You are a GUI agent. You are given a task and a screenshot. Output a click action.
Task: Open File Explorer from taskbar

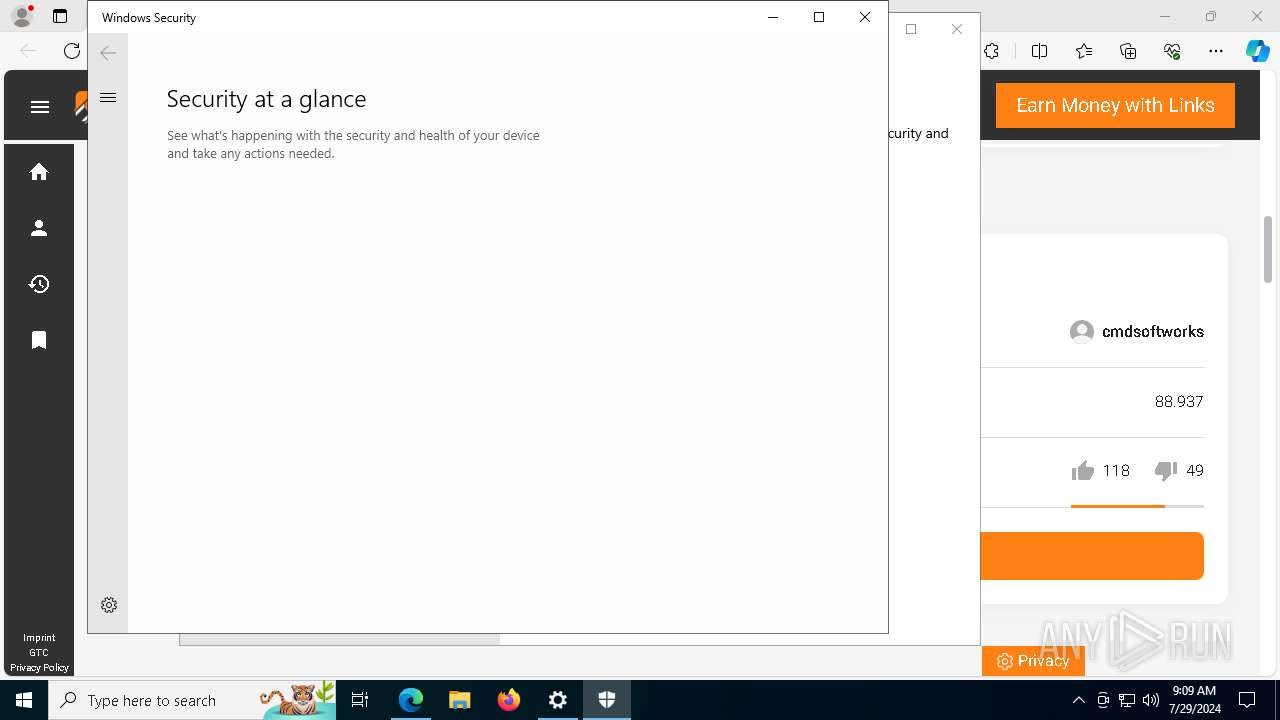[x=460, y=700]
